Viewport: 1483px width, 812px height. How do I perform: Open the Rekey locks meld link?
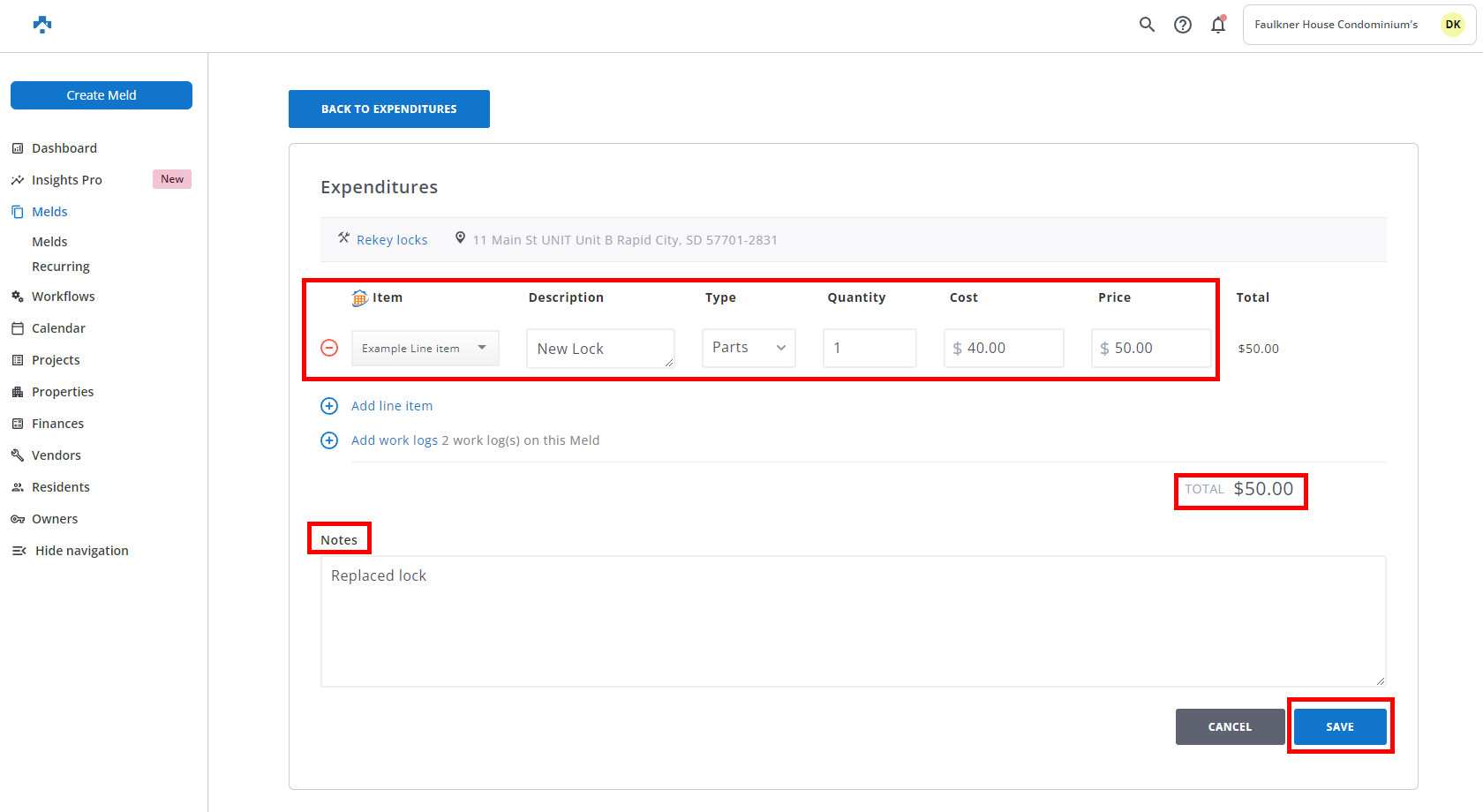(x=392, y=240)
